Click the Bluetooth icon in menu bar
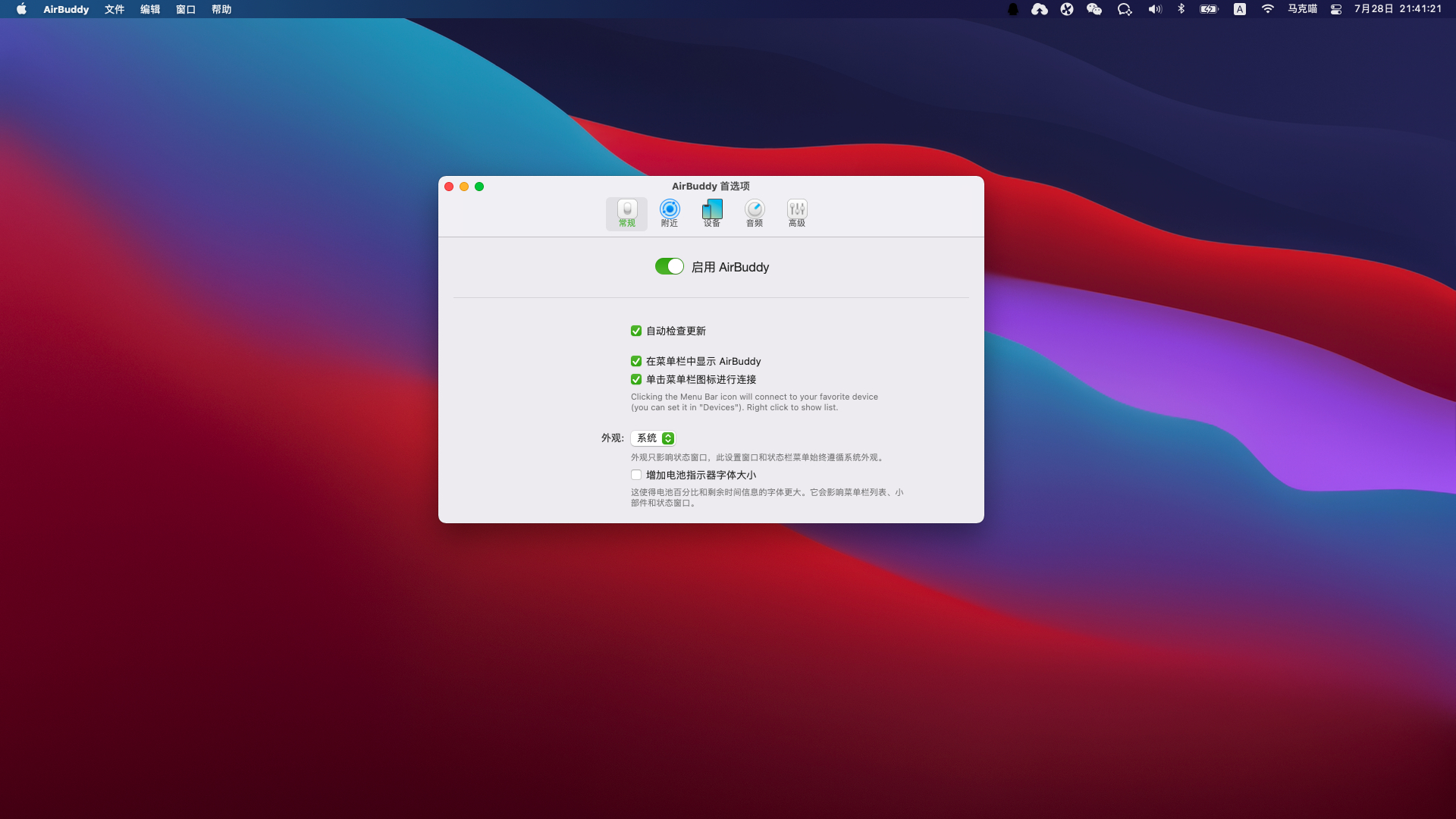 pos(1181,9)
